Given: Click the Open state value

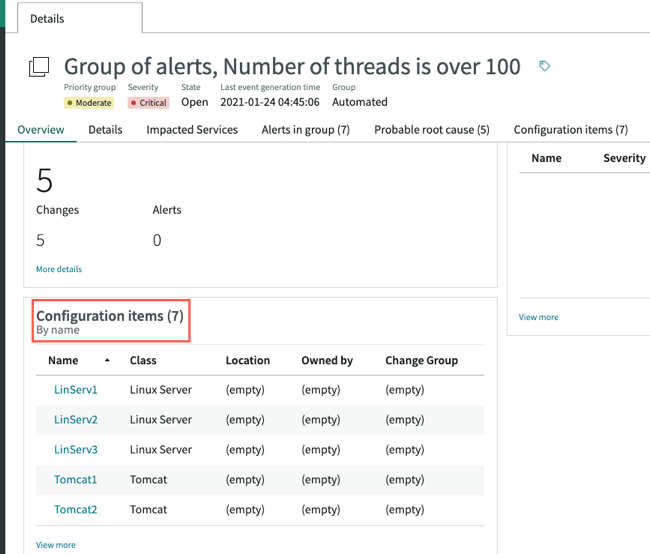Looking at the screenshot, I should 194,102.
